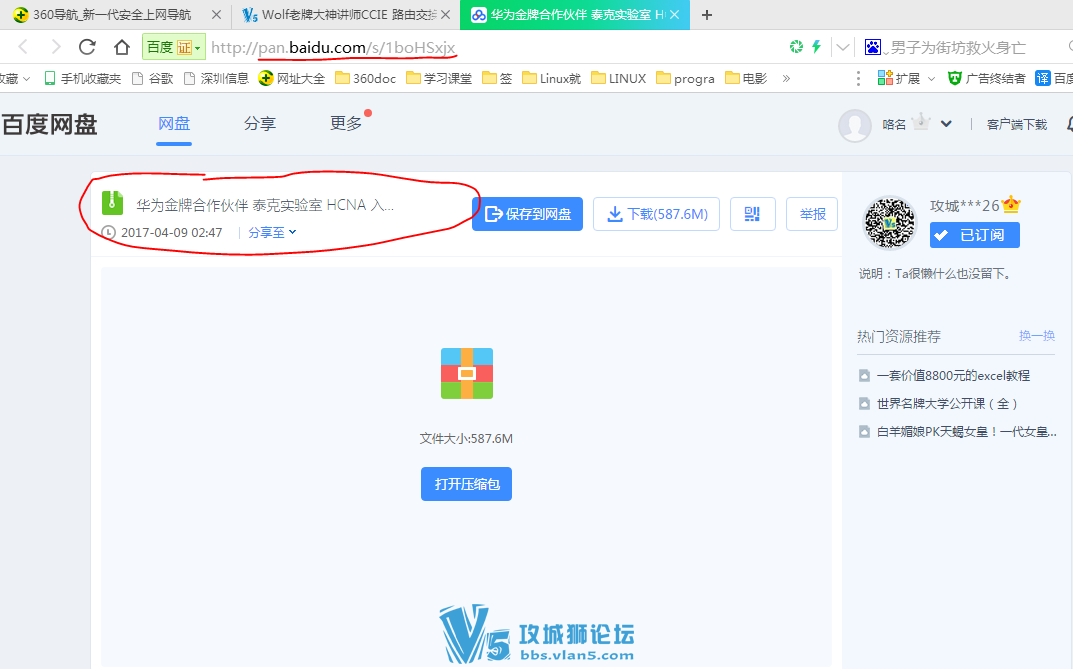Expand more bookmarks with the » chevron

[x=786, y=79]
